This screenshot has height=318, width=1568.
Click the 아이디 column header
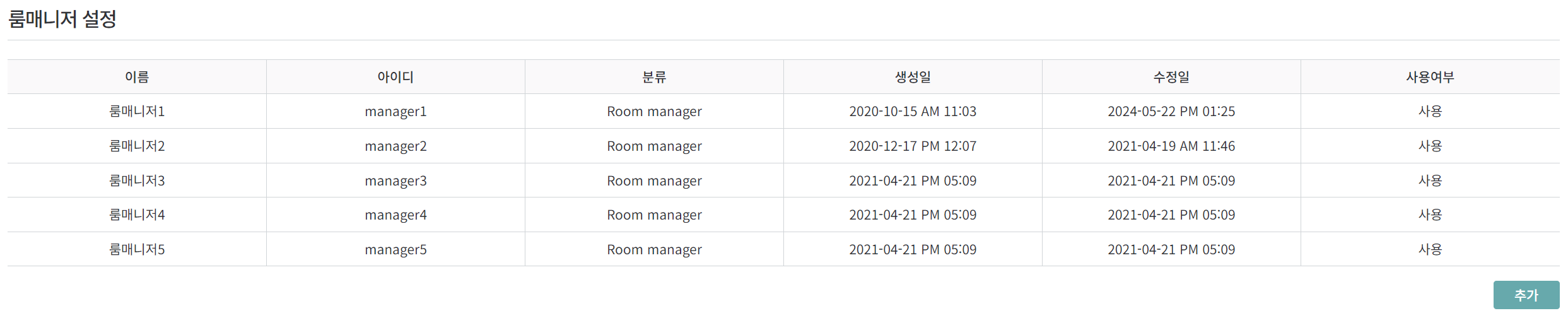coord(395,77)
